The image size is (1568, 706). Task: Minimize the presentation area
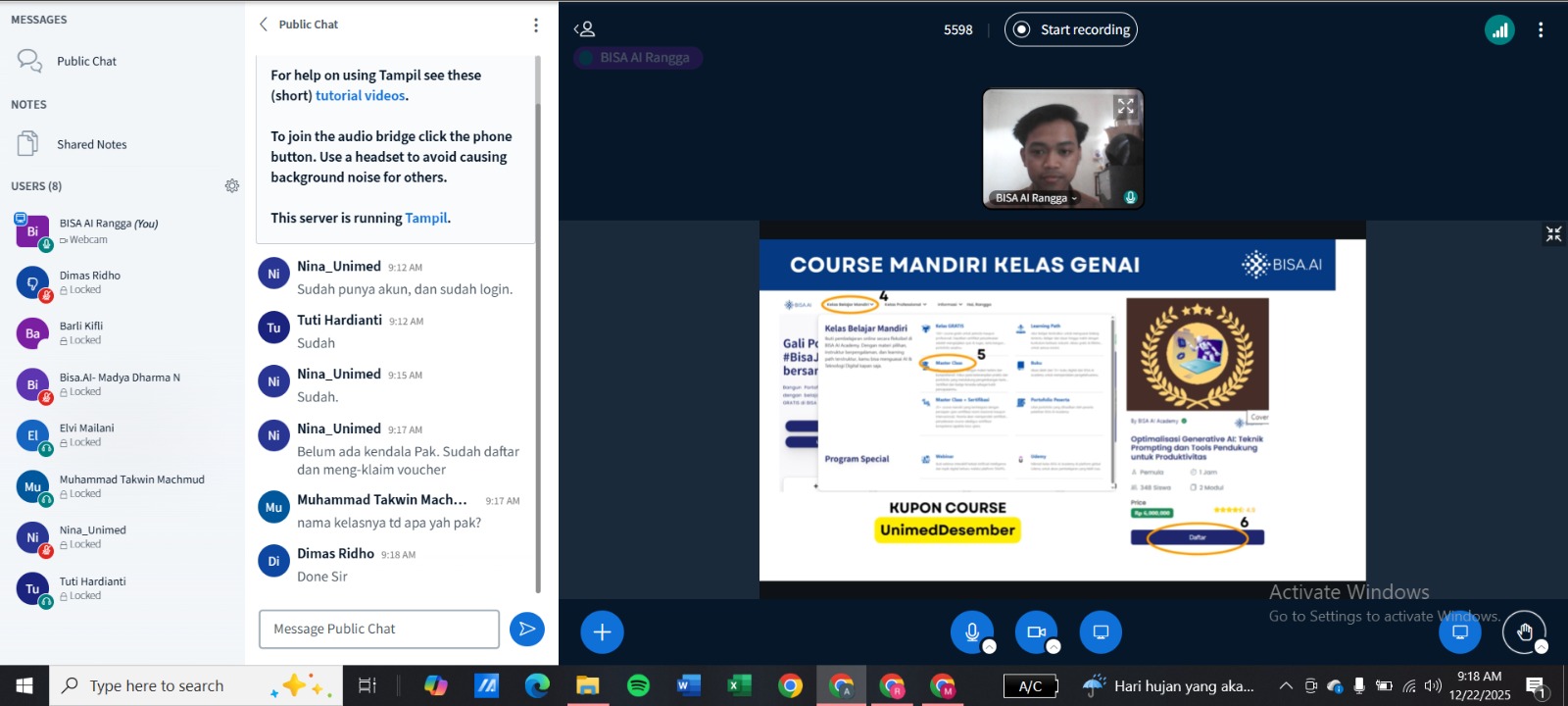click(1553, 233)
